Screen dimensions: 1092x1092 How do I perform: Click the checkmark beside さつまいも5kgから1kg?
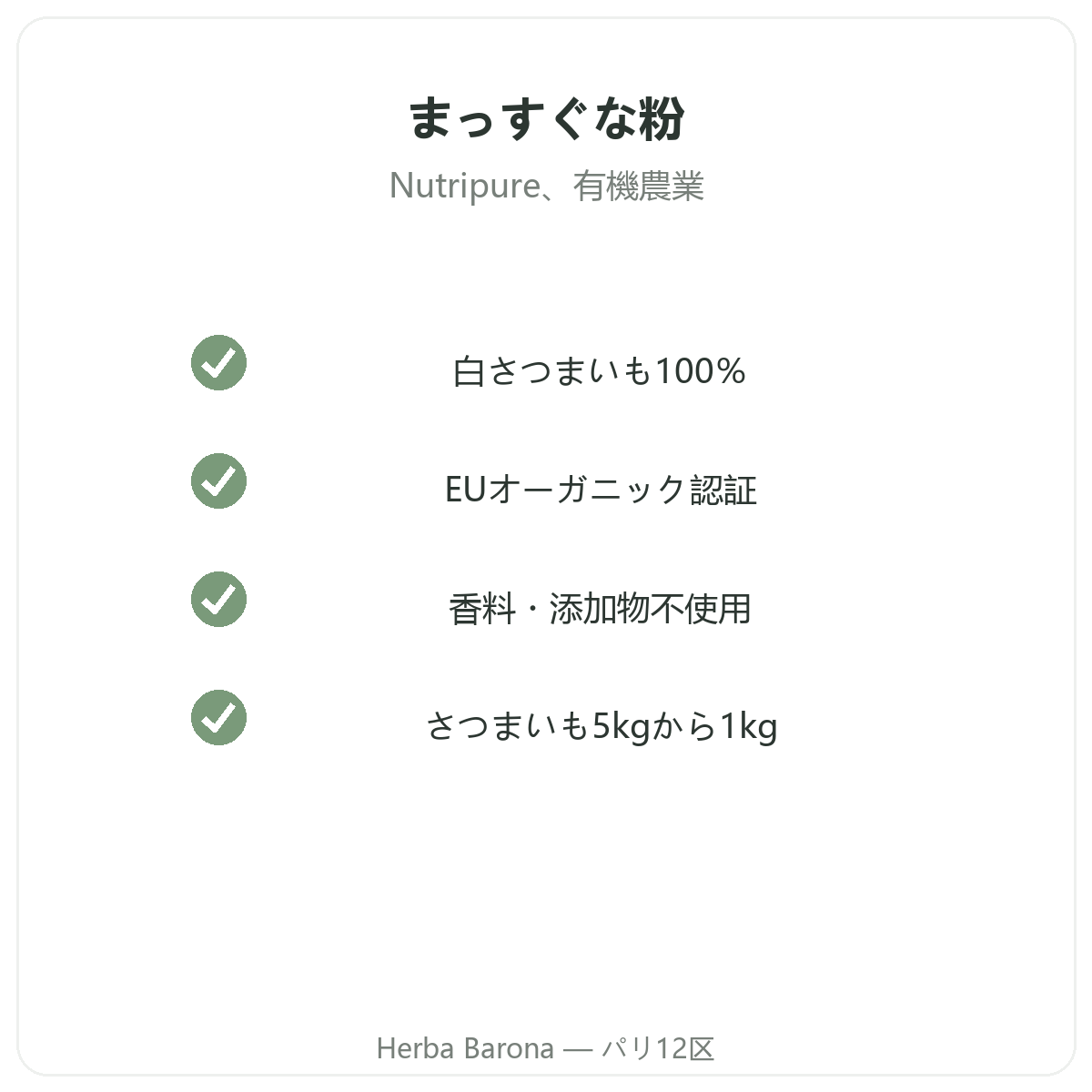point(218,717)
